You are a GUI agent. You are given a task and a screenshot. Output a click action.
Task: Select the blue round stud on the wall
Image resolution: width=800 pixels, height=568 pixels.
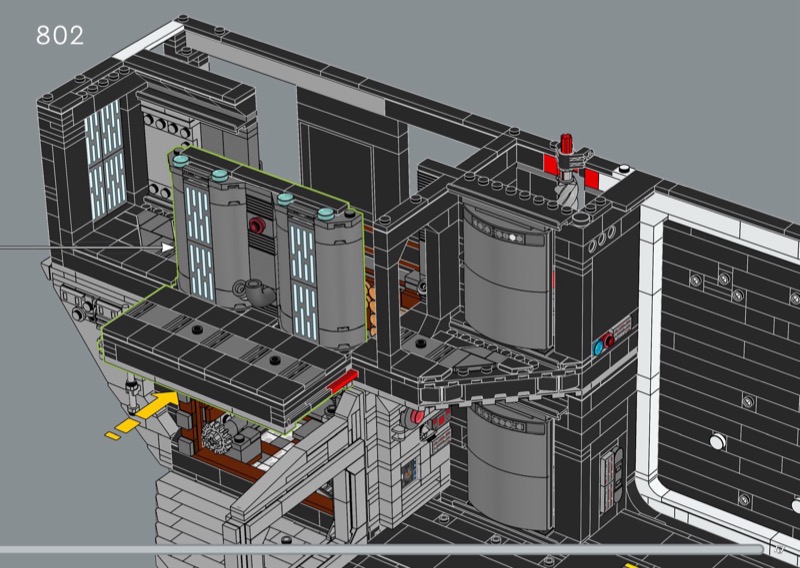click(x=599, y=347)
